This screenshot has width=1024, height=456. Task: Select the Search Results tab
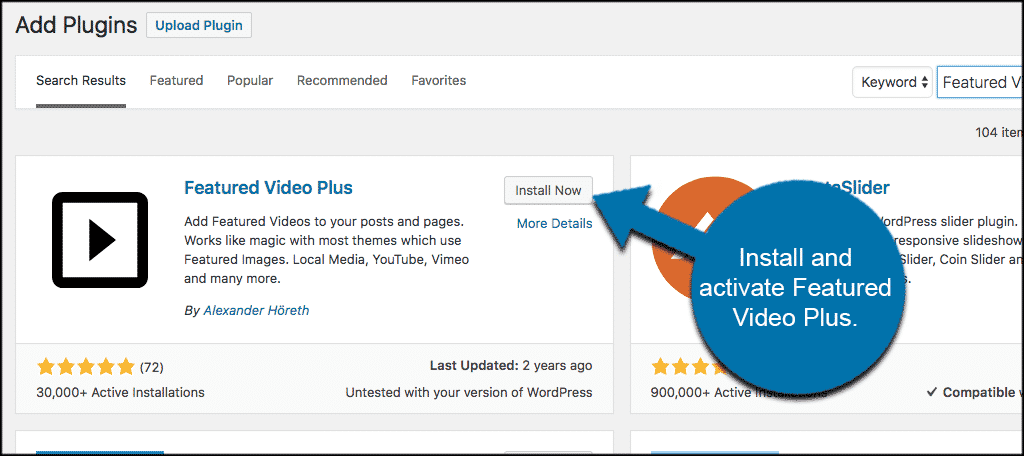tap(81, 81)
